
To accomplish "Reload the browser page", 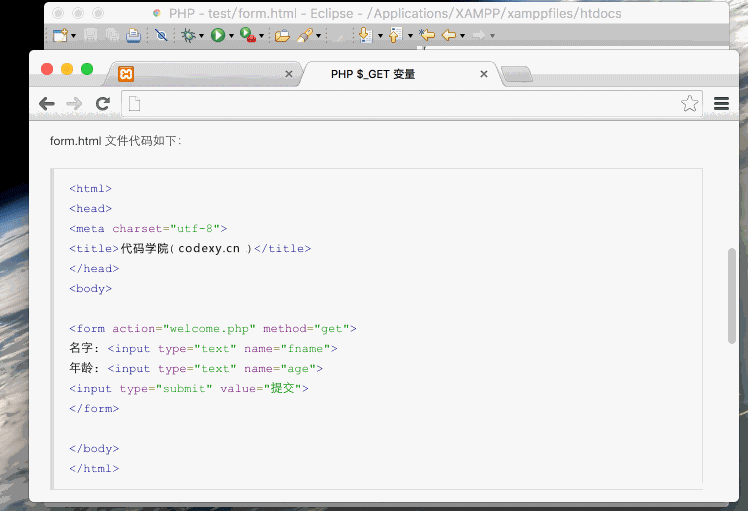I will 103,104.
